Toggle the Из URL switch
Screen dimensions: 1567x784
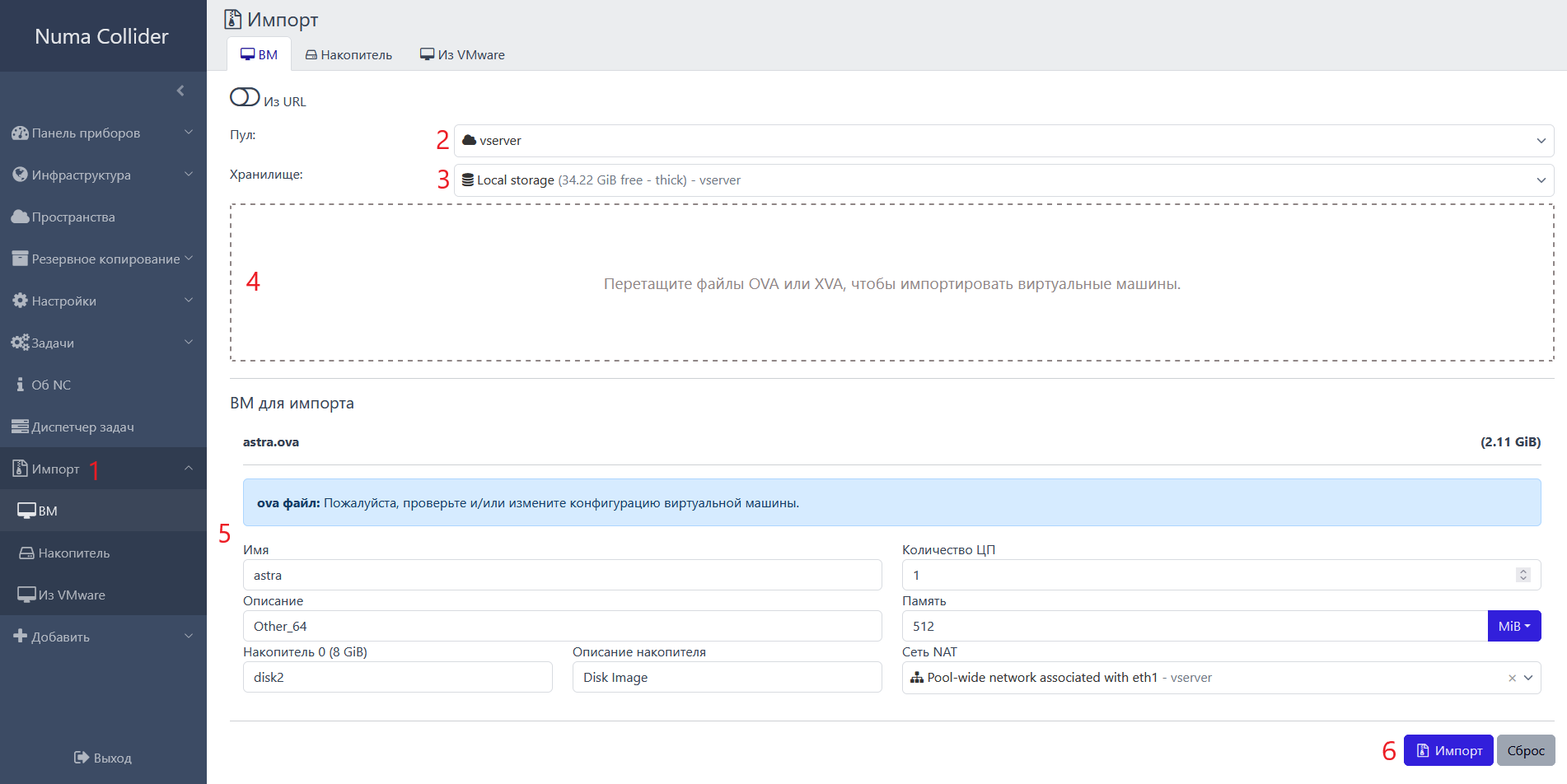pyautogui.click(x=245, y=97)
